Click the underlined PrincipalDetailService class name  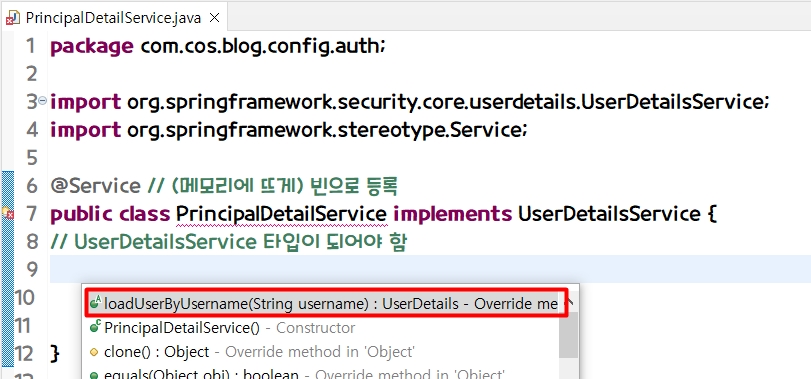(x=281, y=213)
